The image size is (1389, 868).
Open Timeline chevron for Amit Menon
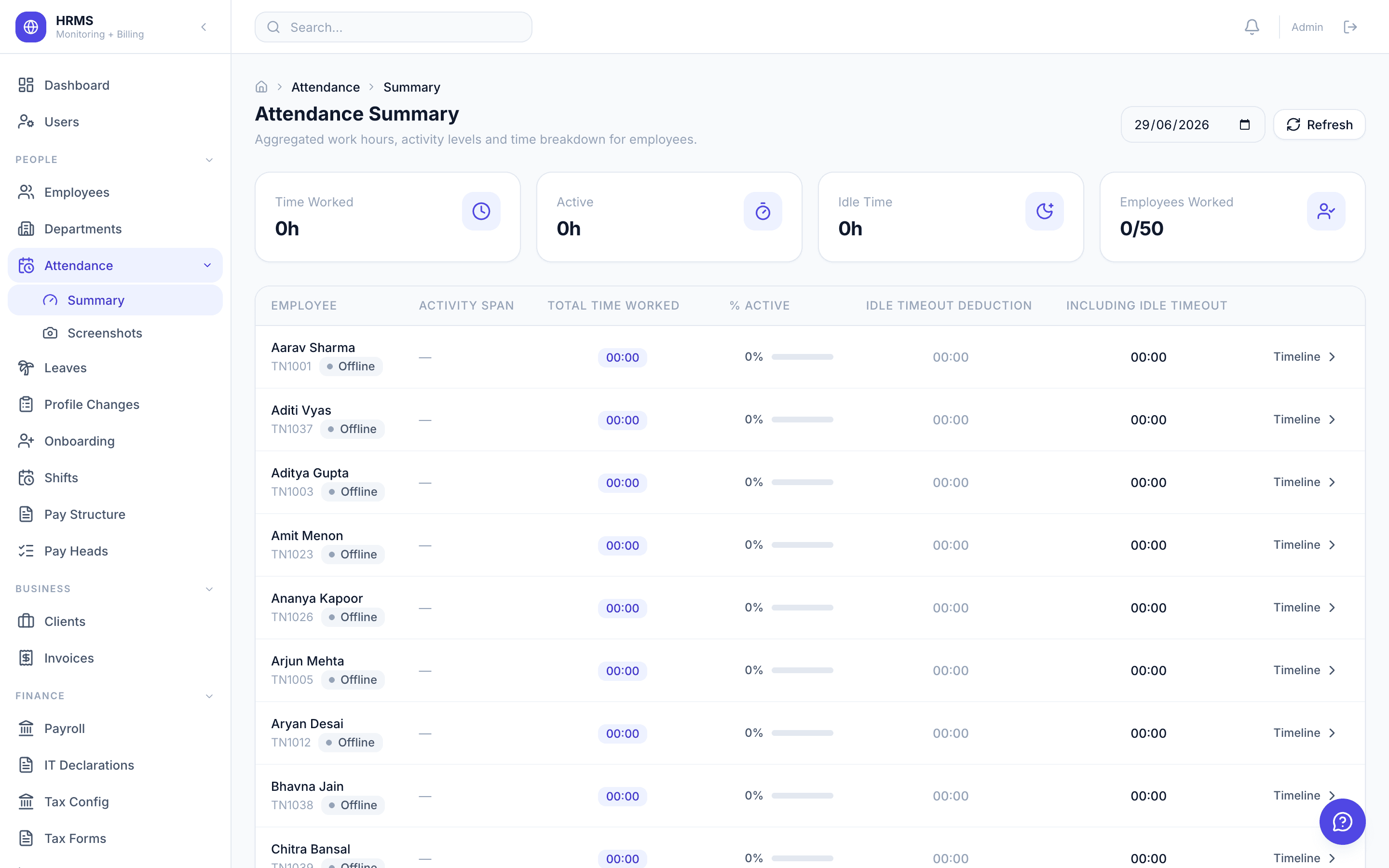click(1332, 545)
